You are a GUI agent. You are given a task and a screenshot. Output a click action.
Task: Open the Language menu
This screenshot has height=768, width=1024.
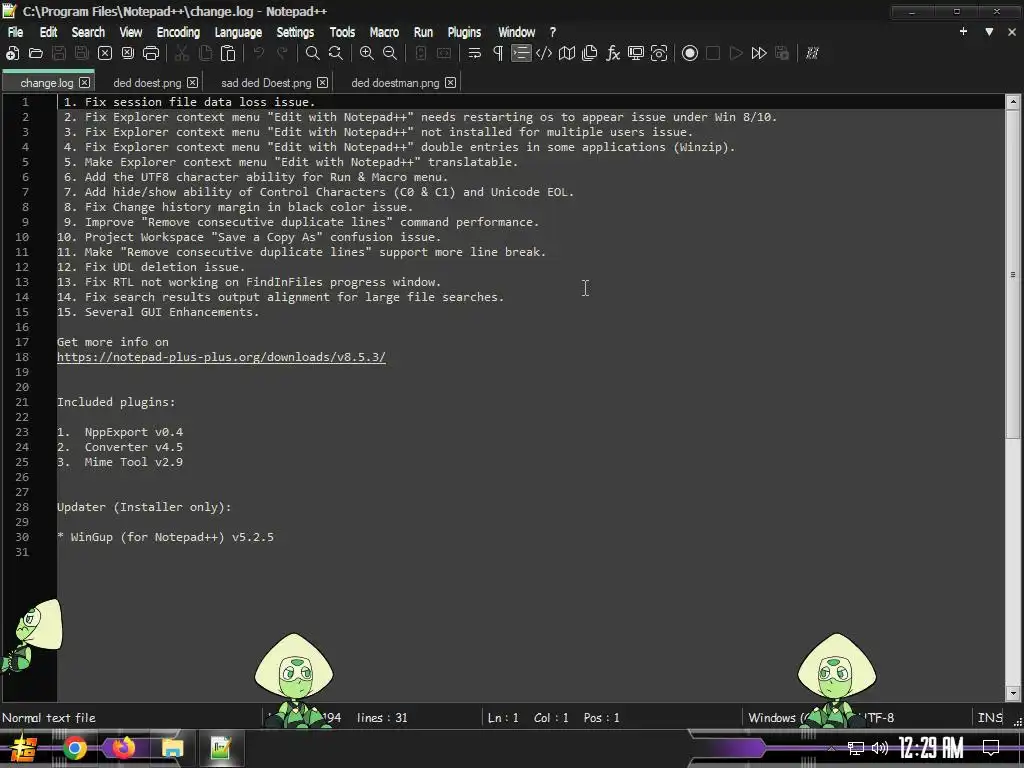(x=238, y=32)
